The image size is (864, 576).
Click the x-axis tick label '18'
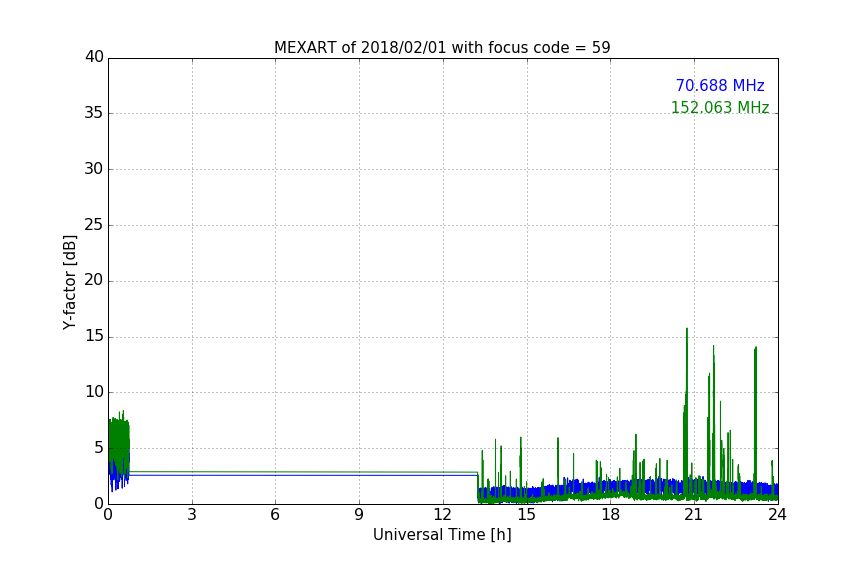coord(611,515)
